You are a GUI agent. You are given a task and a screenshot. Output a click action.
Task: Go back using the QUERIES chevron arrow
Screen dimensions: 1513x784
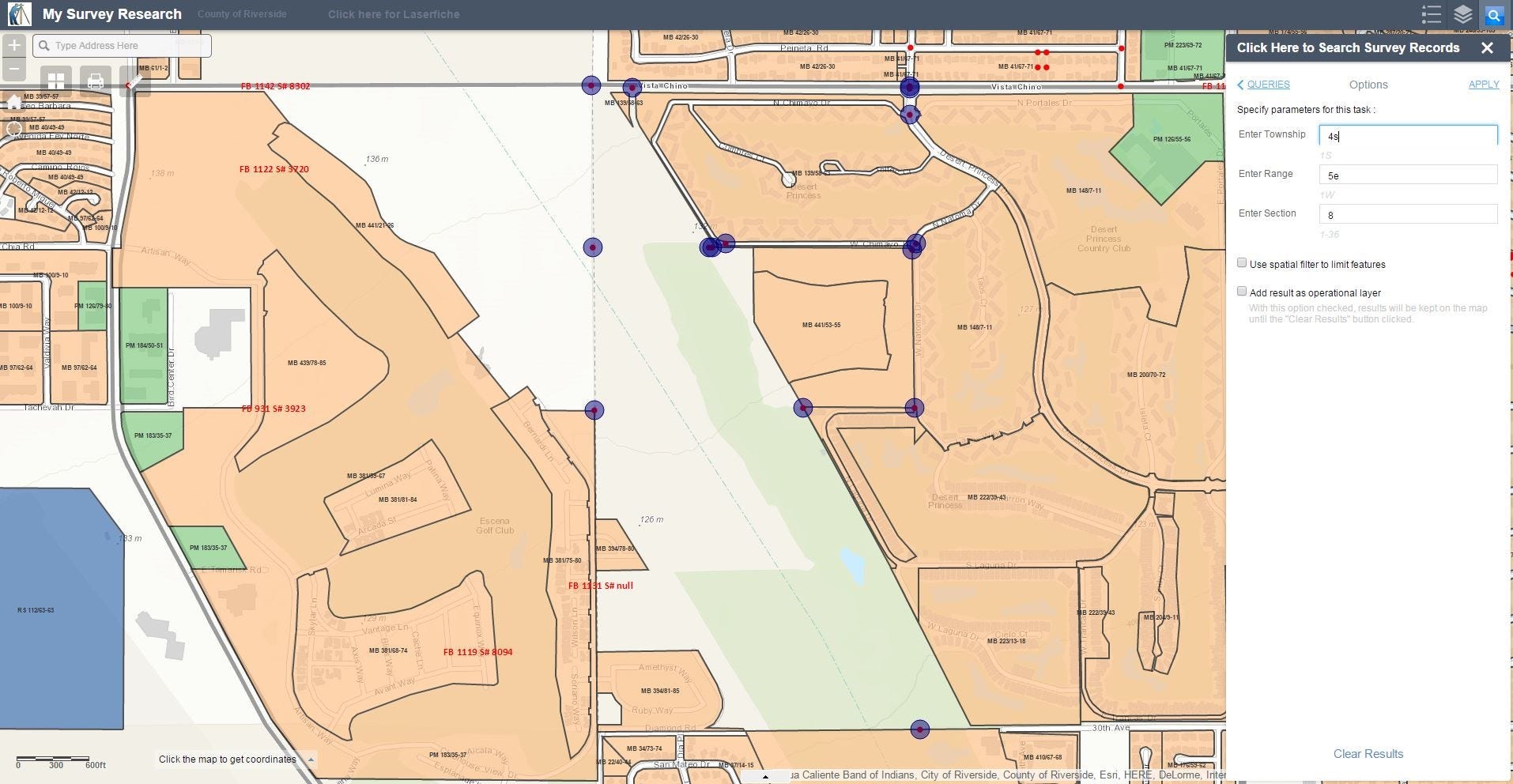coord(1240,85)
